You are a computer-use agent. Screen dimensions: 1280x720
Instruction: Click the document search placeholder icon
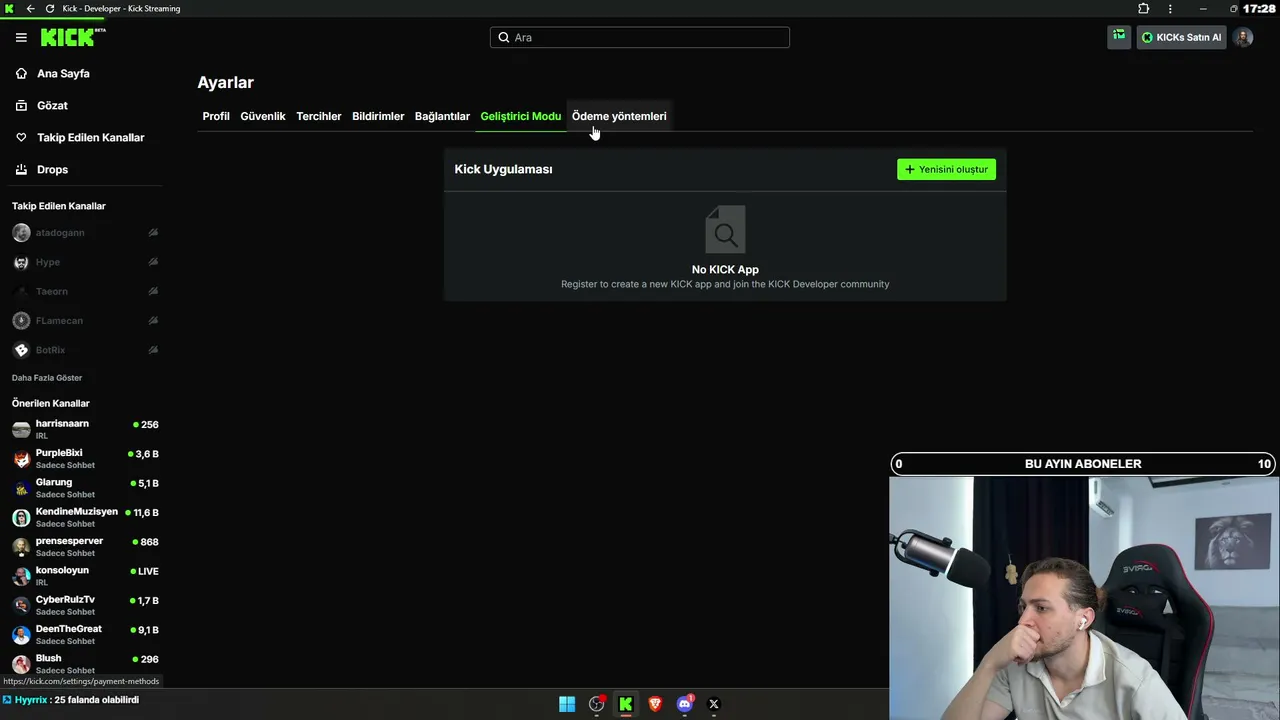(725, 229)
